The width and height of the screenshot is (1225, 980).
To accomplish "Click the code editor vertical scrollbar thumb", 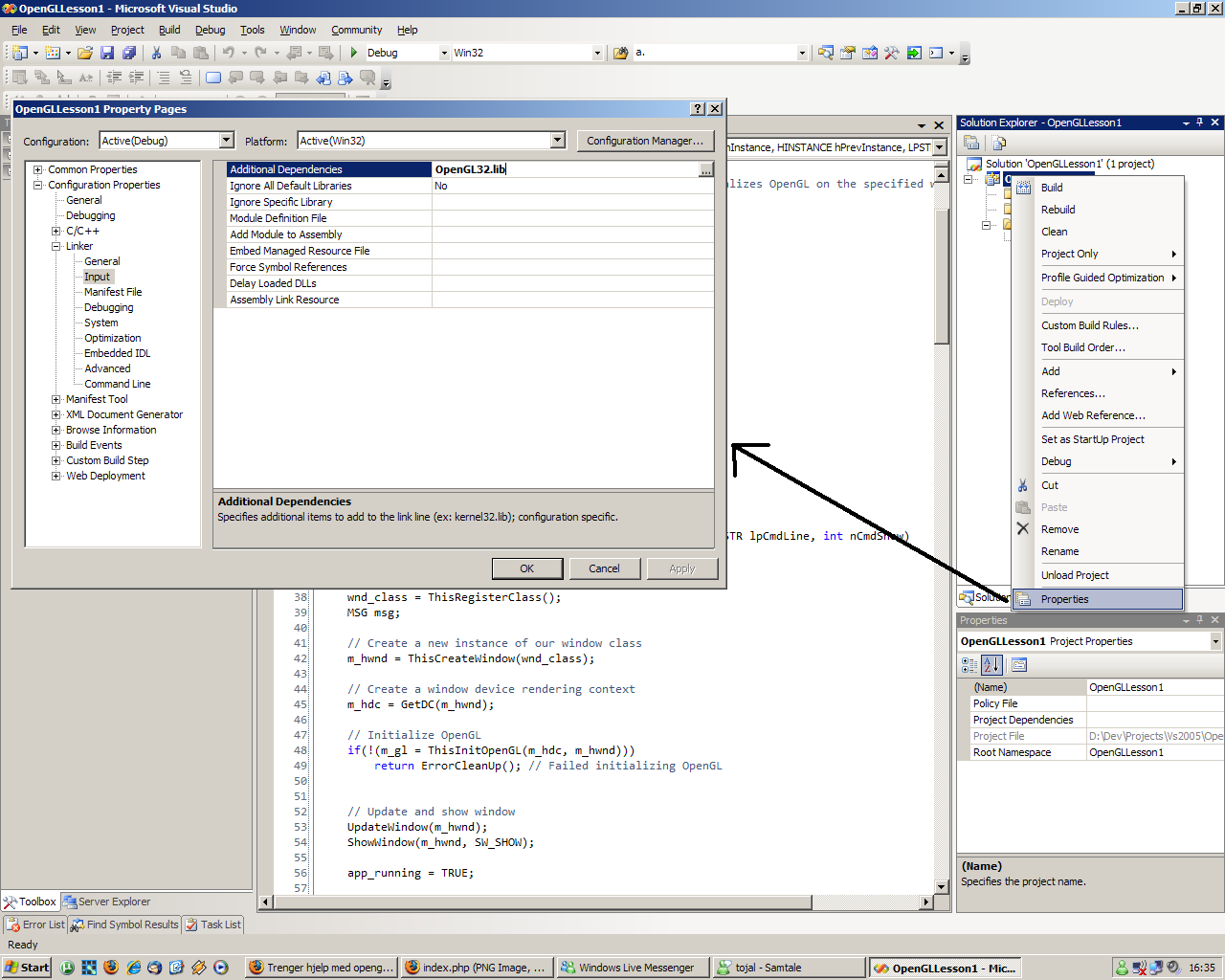I will pyautogui.click(x=942, y=278).
